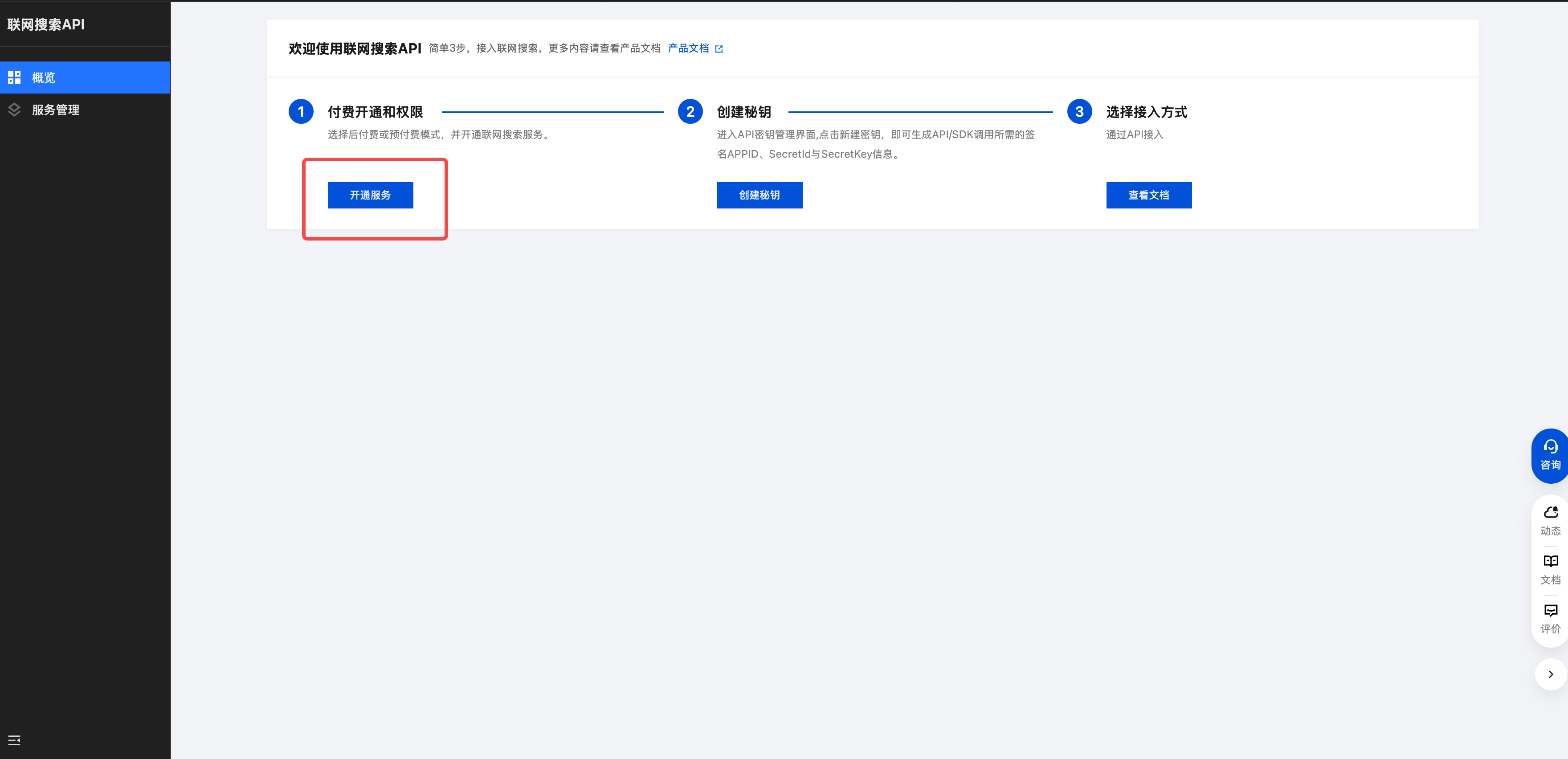Click the 查看文档 button
Image resolution: width=1568 pixels, height=759 pixels.
click(x=1148, y=195)
